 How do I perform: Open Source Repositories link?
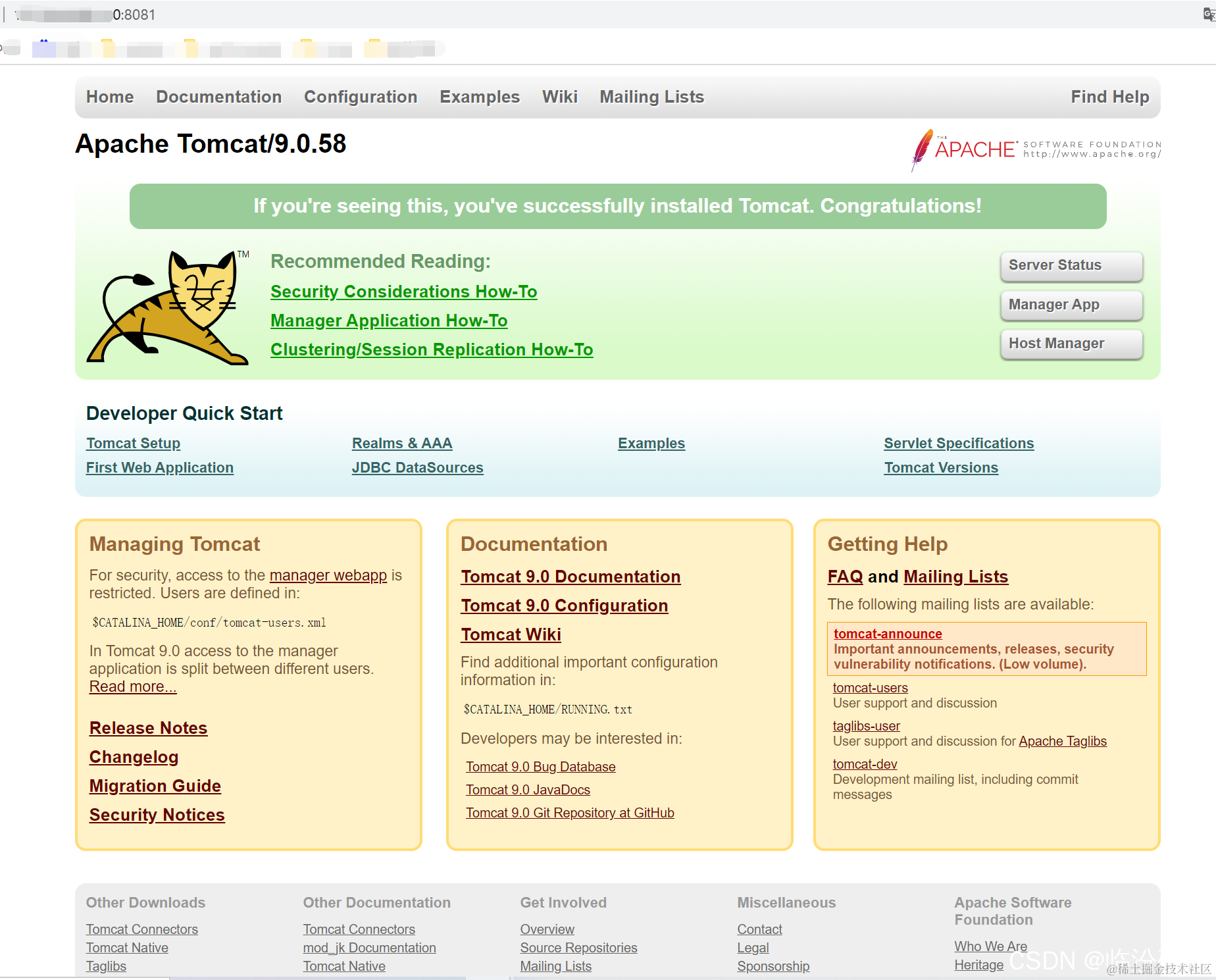coord(578,948)
